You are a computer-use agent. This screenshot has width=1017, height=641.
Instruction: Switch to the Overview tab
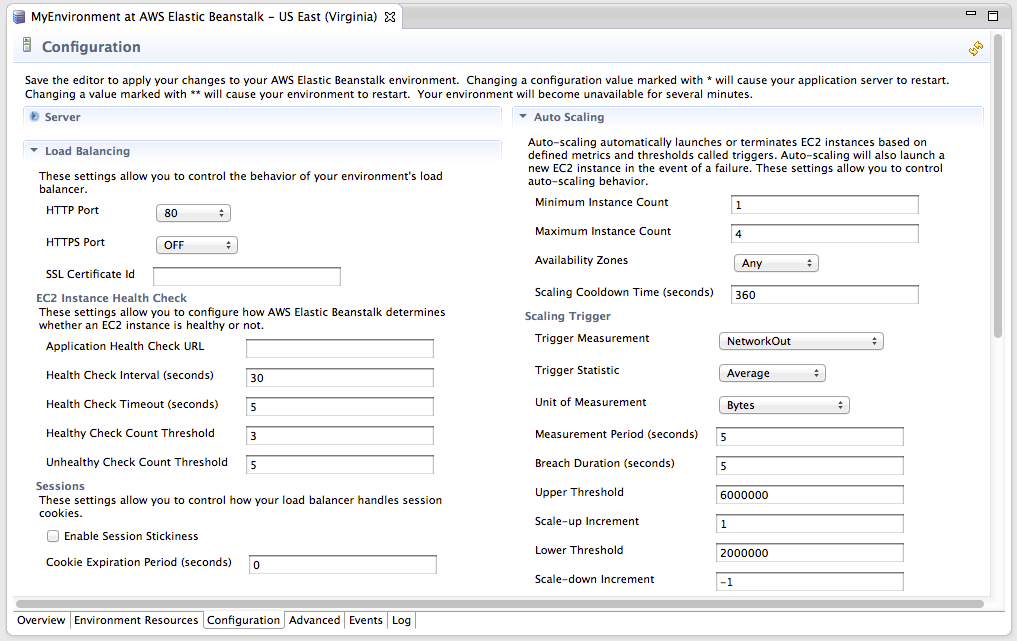[x=41, y=620]
